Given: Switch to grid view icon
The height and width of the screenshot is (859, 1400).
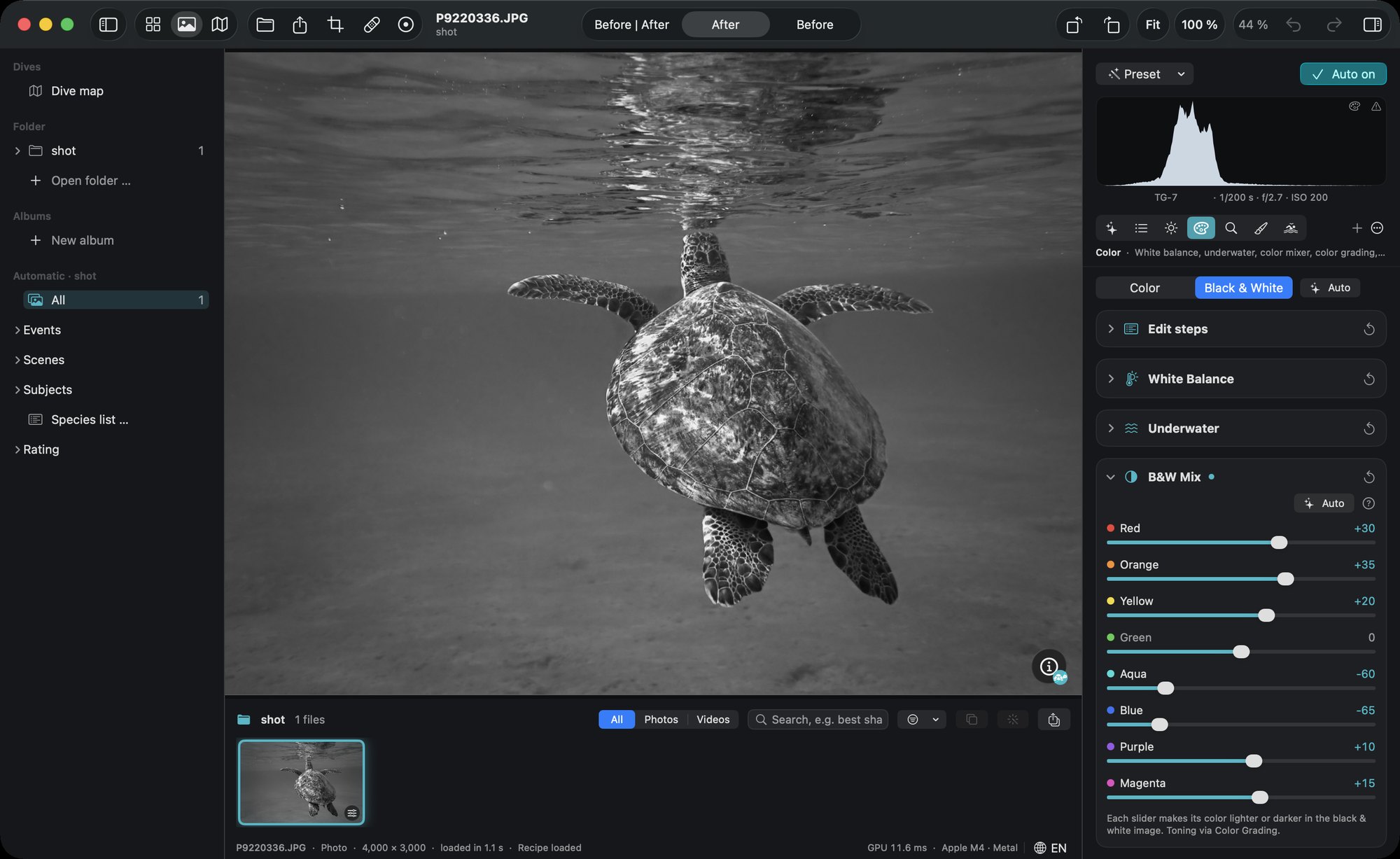Looking at the screenshot, I should (153, 25).
